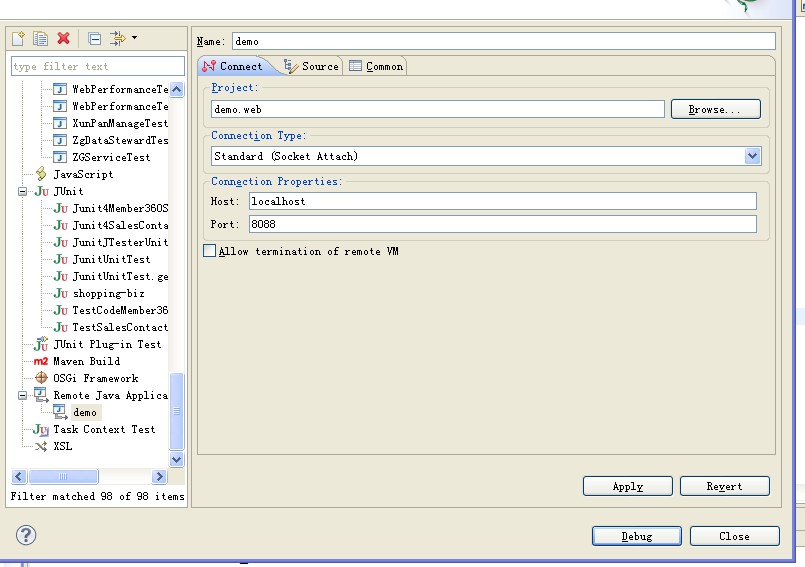
Task: Click the Apply button
Action: pyautogui.click(x=627, y=486)
